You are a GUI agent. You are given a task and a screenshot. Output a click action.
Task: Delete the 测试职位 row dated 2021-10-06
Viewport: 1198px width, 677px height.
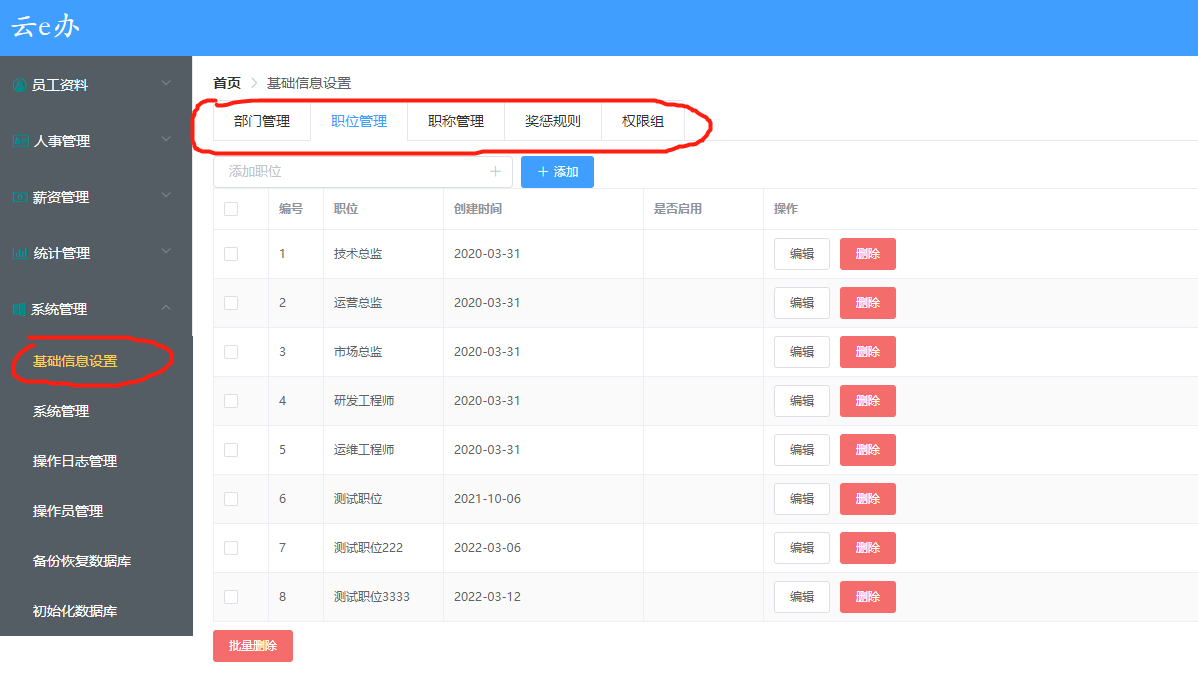[868, 498]
